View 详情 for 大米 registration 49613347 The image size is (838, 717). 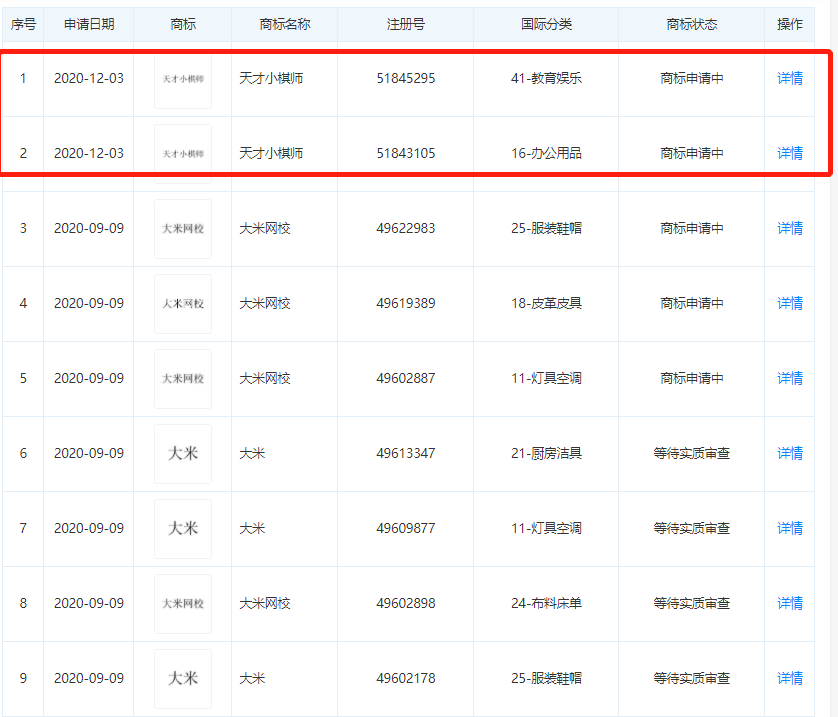coord(789,453)
